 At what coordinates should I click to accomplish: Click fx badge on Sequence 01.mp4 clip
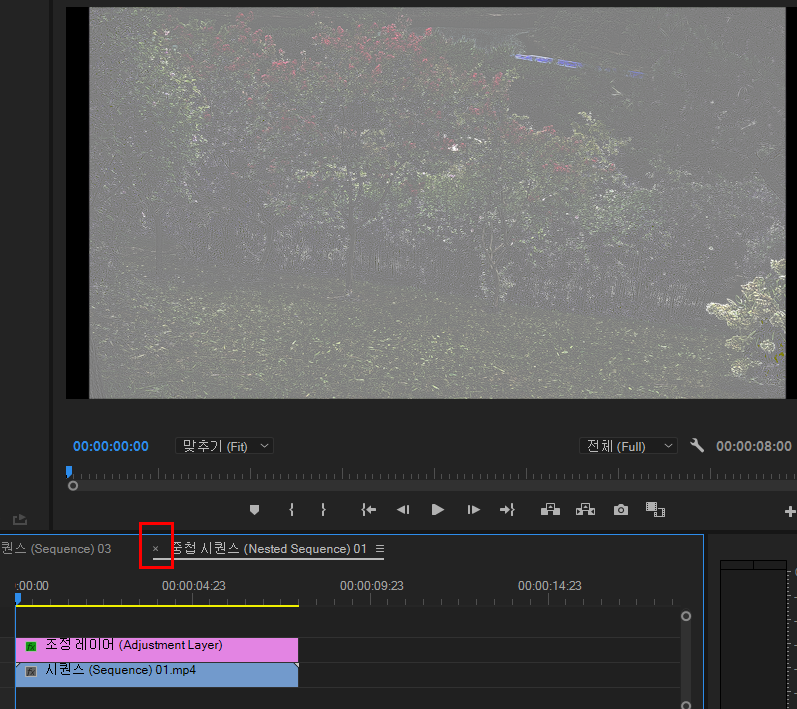tap(31, 672)
